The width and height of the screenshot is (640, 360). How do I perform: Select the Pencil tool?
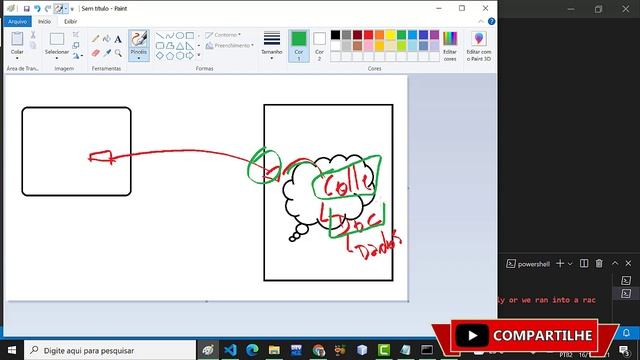[x=96, y=39]
